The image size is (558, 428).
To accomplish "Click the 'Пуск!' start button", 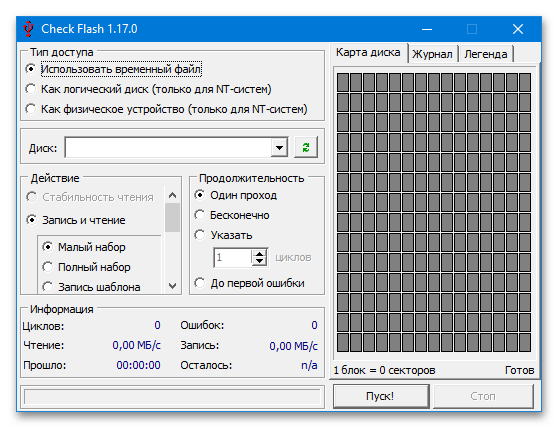I will click(380, 396).
